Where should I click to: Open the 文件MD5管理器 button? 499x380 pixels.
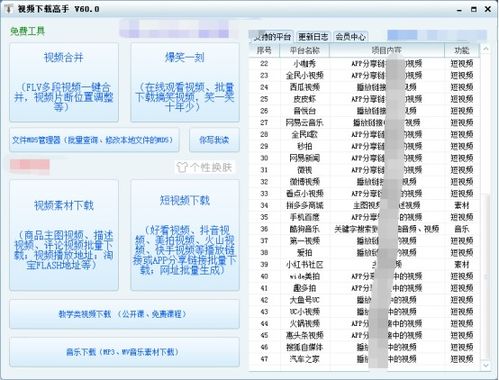point(94,140)
